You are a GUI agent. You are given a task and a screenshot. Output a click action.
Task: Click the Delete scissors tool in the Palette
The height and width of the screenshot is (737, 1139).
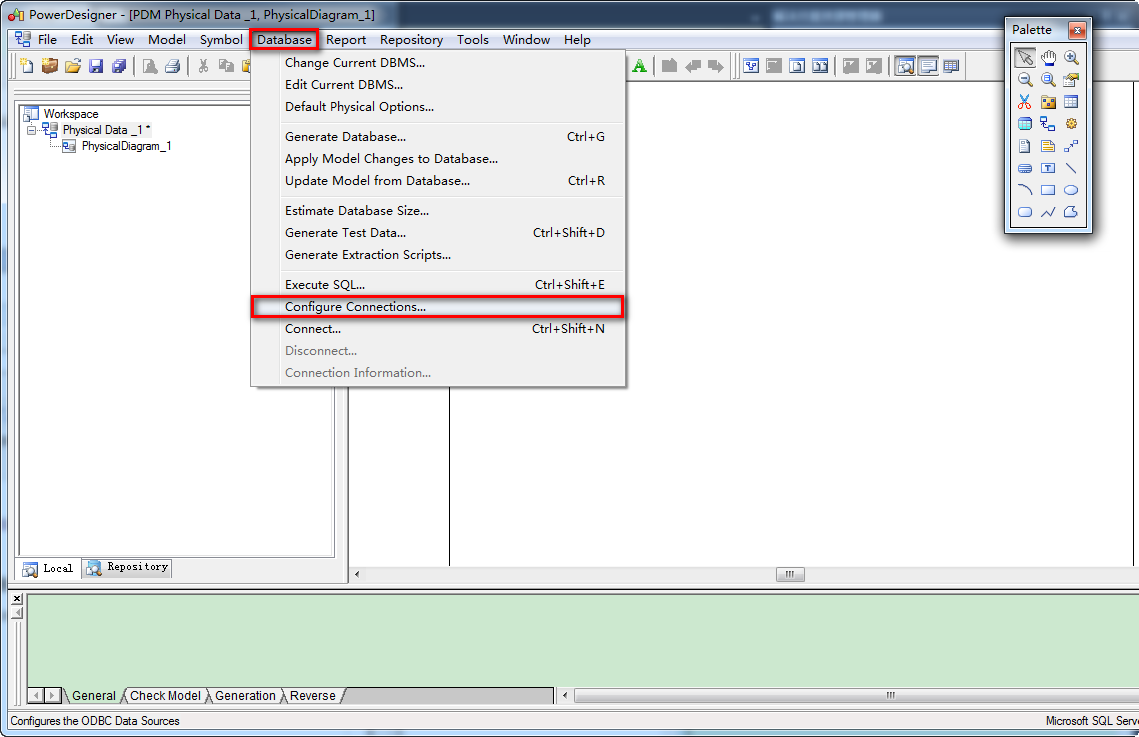1025,101
